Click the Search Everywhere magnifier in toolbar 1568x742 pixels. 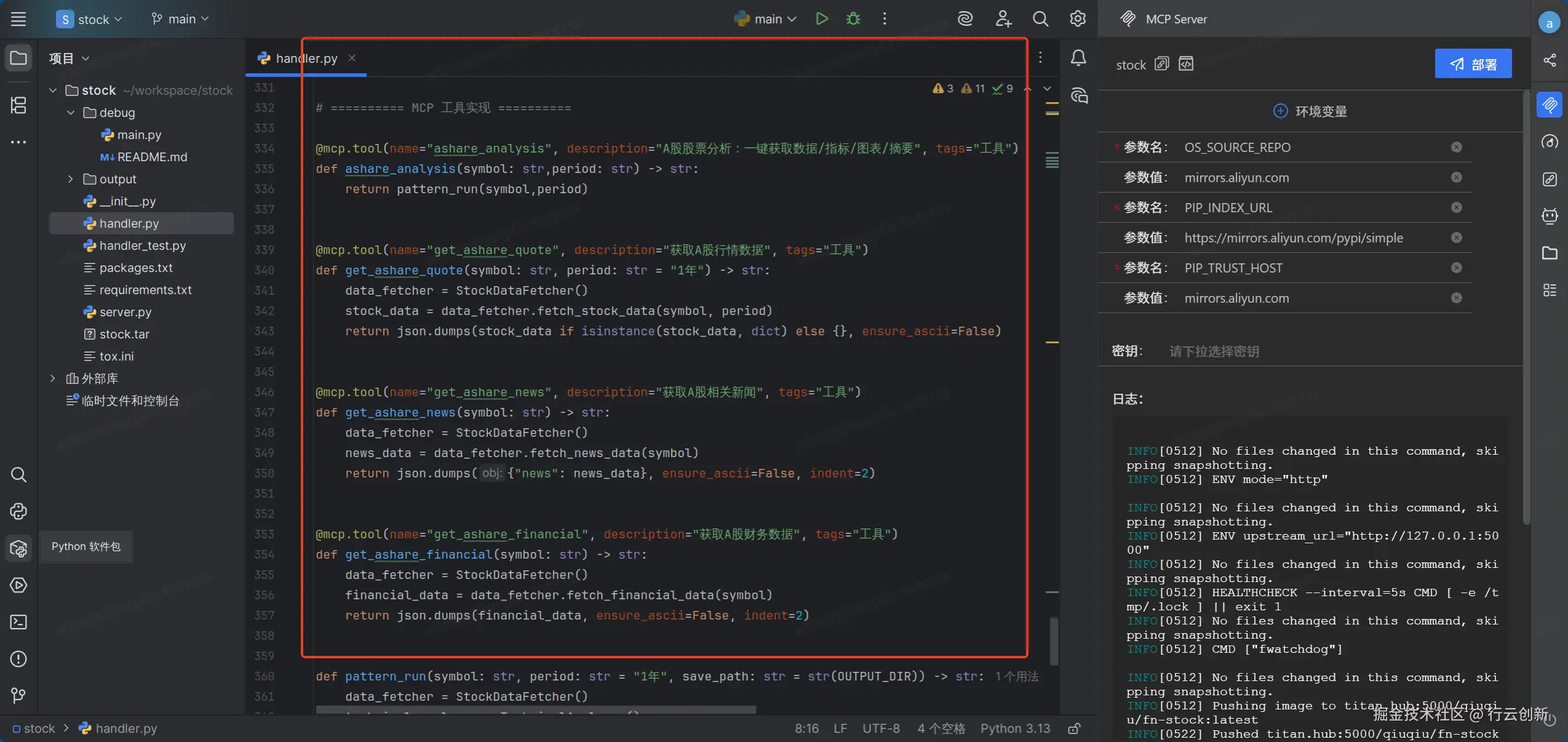point(1040,19)
